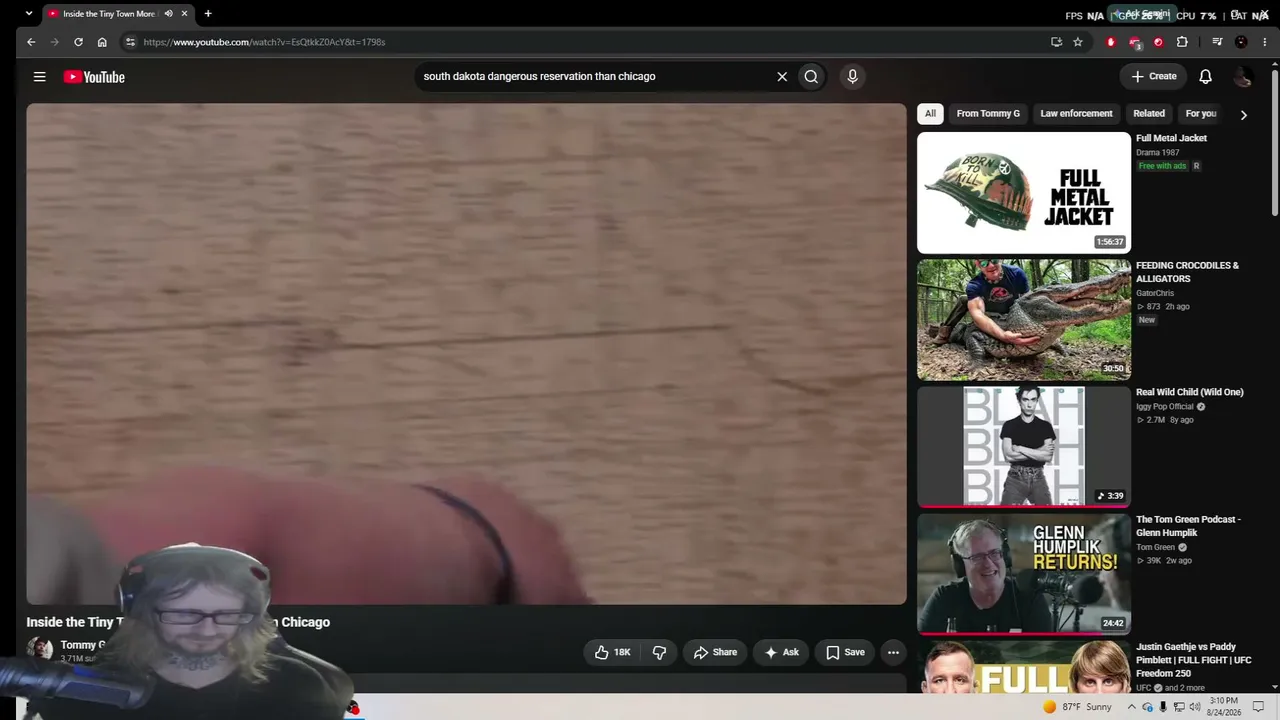Viewport: 1280px width, 720px height.
Task: Focus the YouTube search box
Action: (x=595, y=77)
